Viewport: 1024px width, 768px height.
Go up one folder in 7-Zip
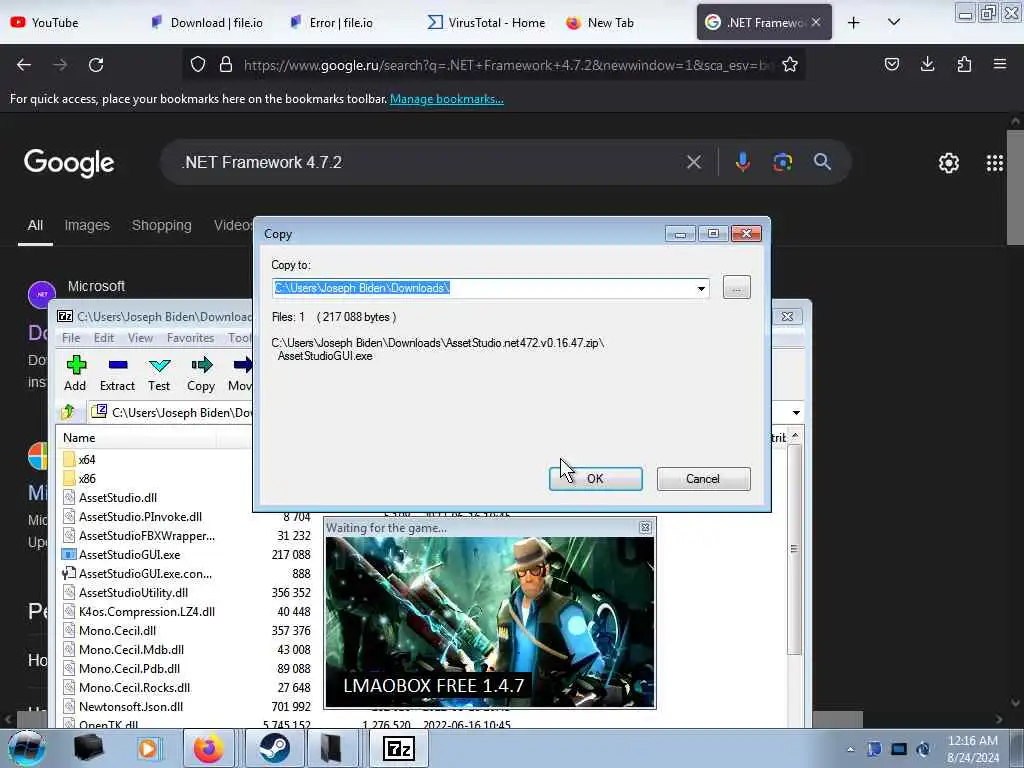pyautogui.click(x=68, y=412)
